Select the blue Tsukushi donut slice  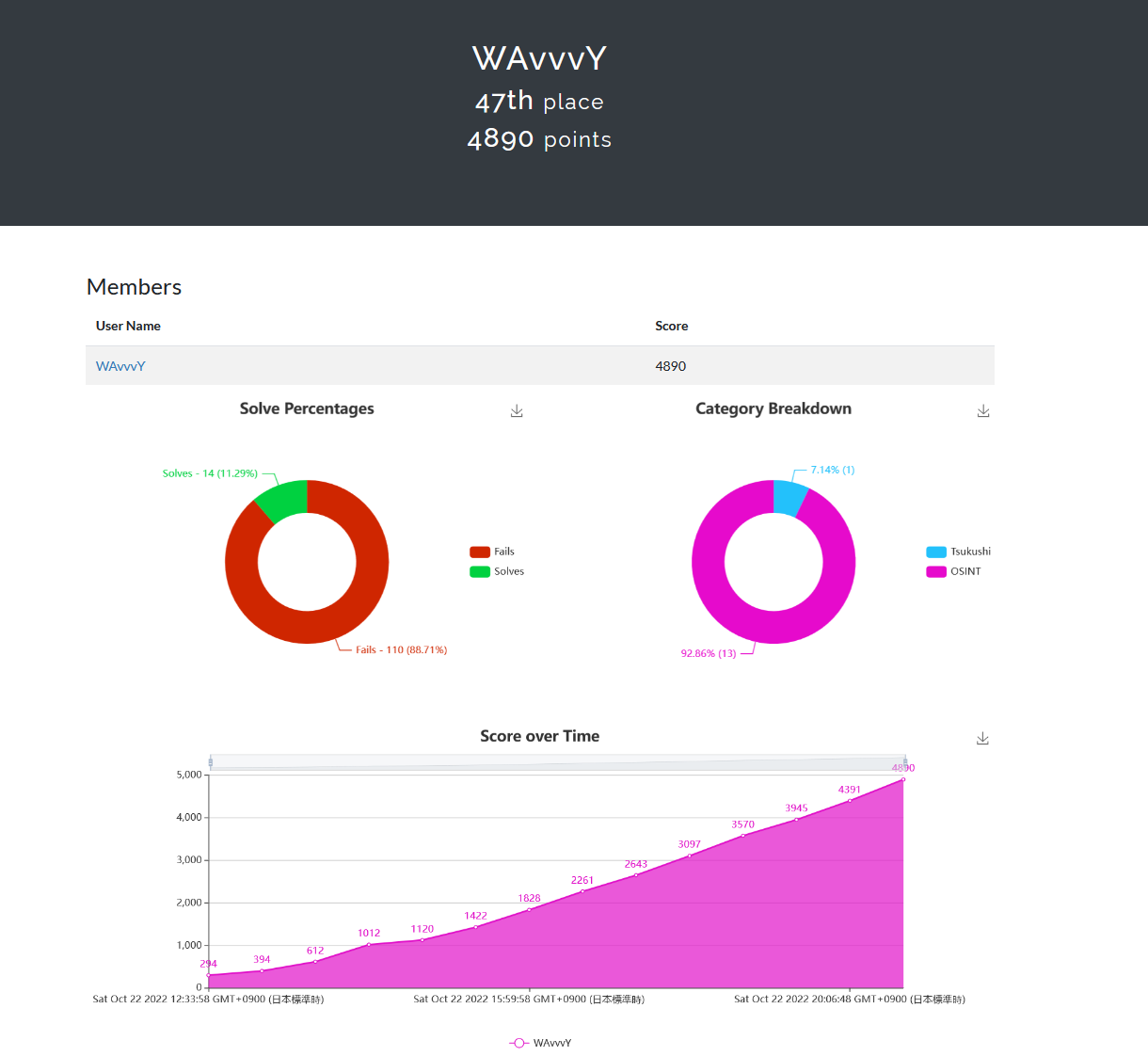pyautogui.click(x=789, y=498)
